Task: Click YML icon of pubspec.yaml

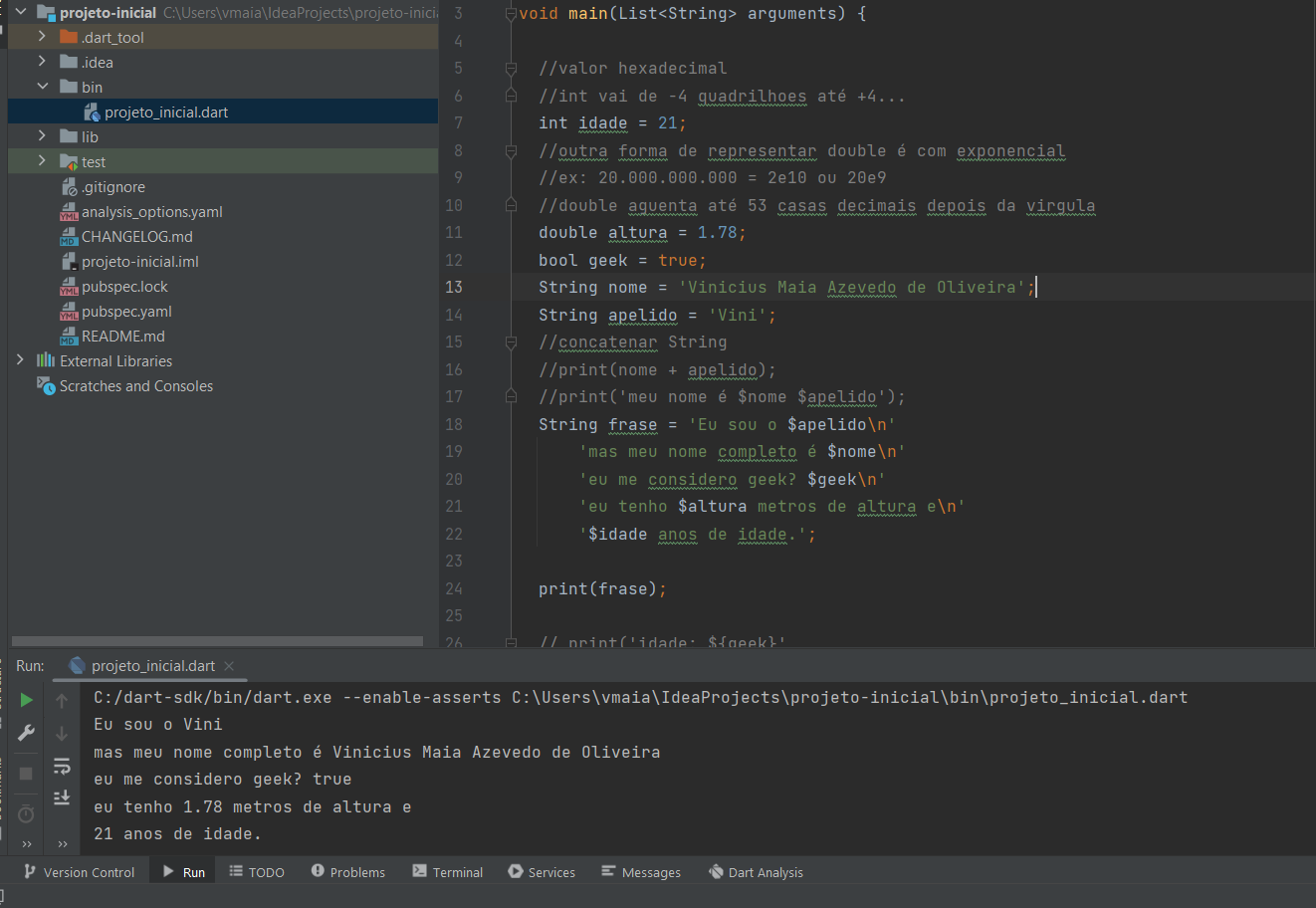Action: 69,311
